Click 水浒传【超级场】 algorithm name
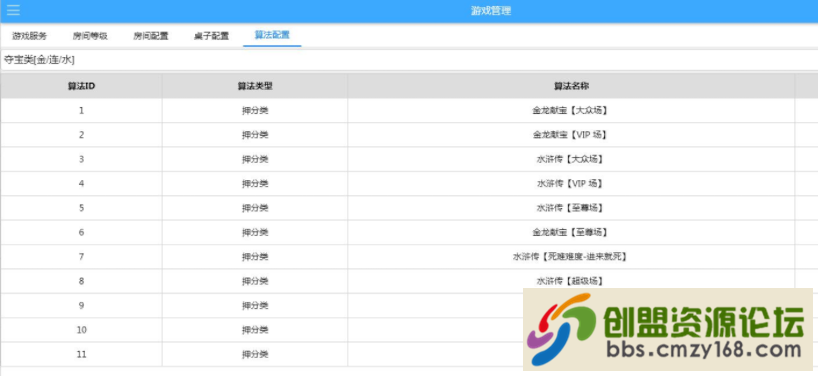Screen dimensions: 818x376 tap(571, 281)
